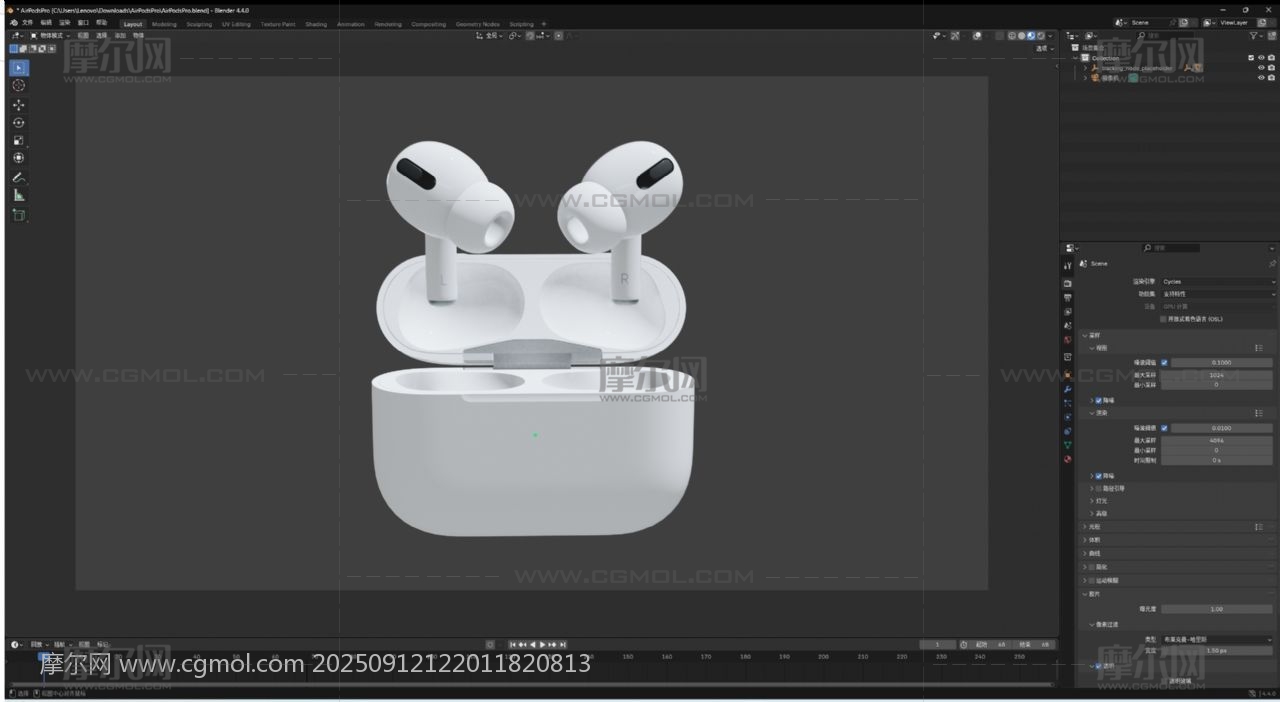The width and height of the screenshot is (1280, 702).
Task: Click the current frame number field
Action: (x=937, y=645)
